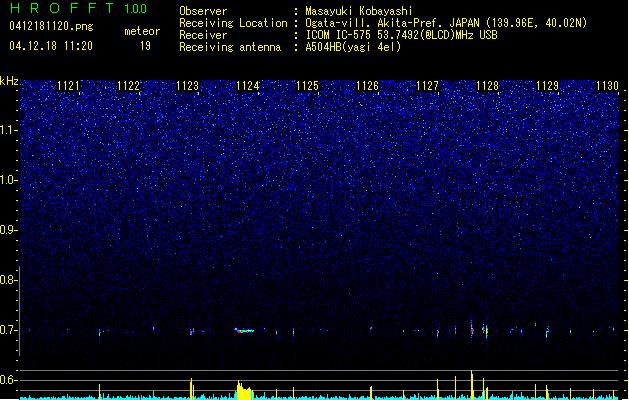Click the tallest yellow power spike near 1128
The image size is (629, 400).
[x=472, y=385]
